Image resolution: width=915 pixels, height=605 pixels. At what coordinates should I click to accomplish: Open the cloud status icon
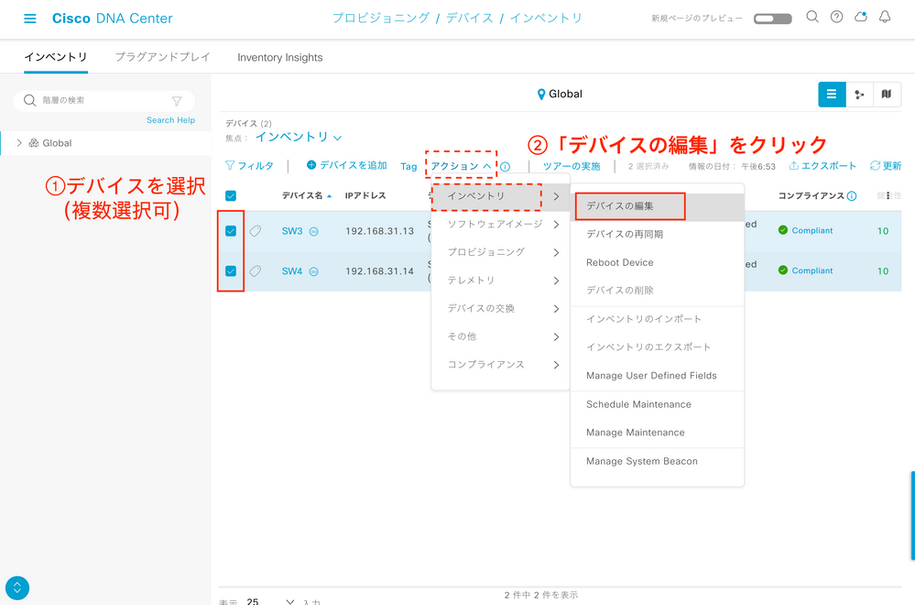[x=861, y=17]
